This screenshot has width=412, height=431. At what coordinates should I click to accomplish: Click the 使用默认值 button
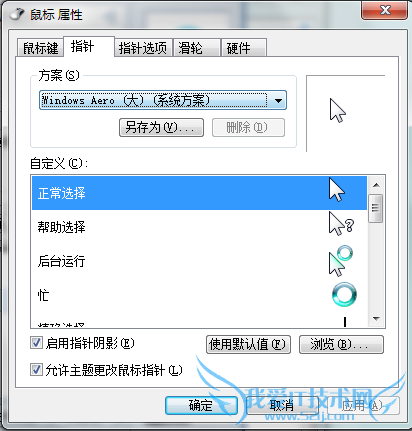tap(248, 344)
